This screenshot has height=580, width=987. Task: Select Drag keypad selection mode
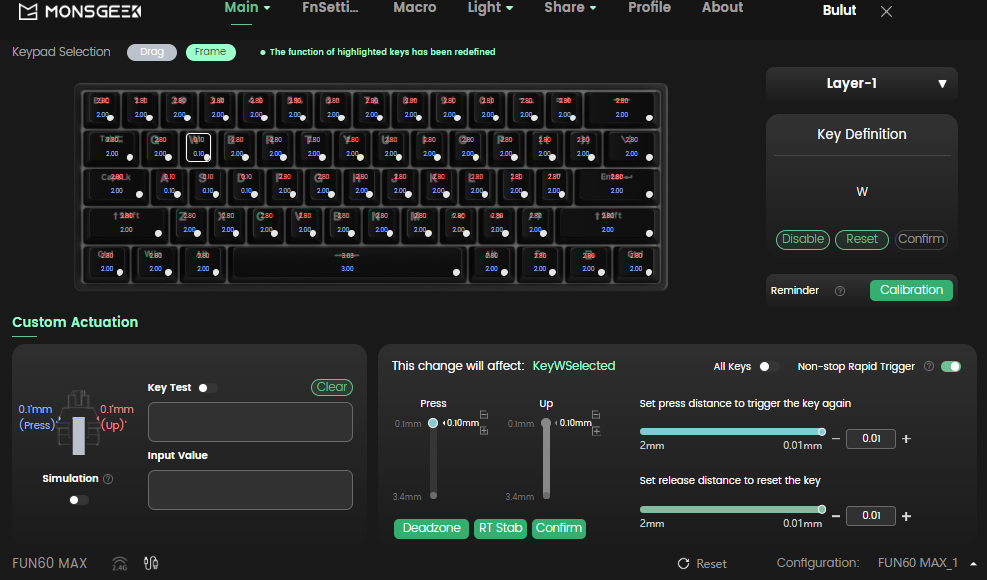click(x=152, y=52)
